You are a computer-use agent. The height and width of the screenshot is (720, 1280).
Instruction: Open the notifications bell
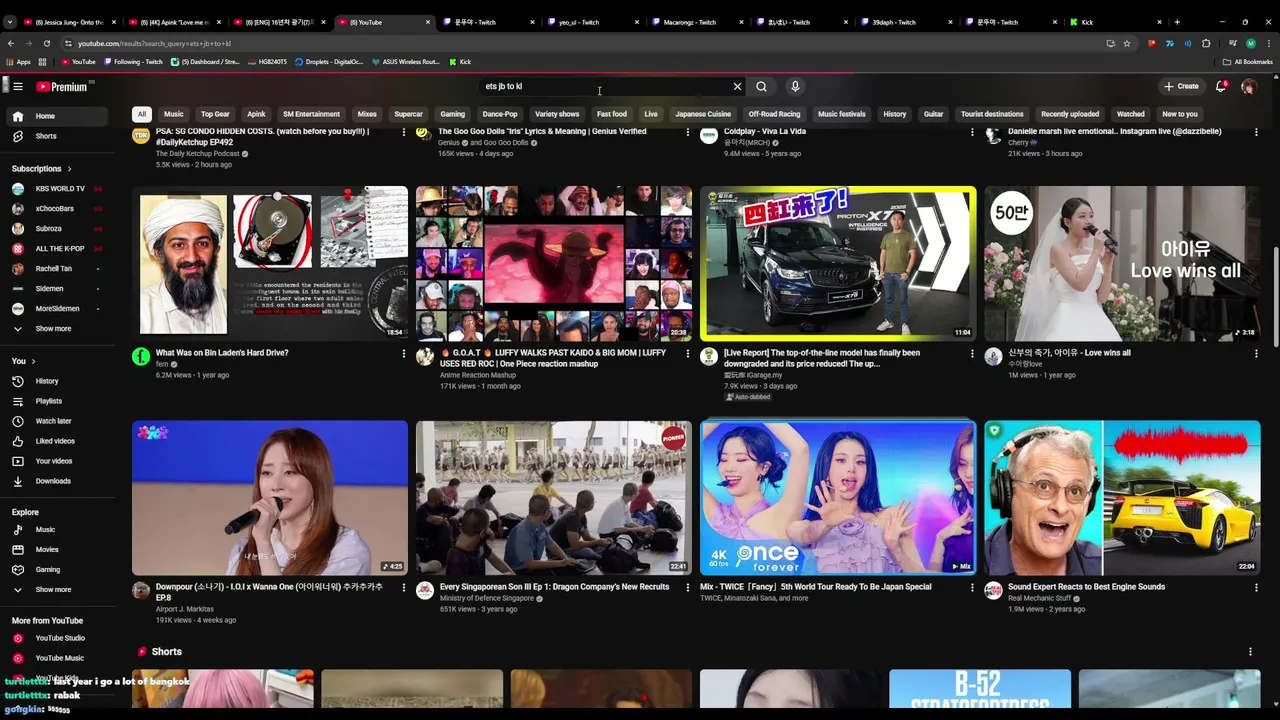click(1221, 86)
